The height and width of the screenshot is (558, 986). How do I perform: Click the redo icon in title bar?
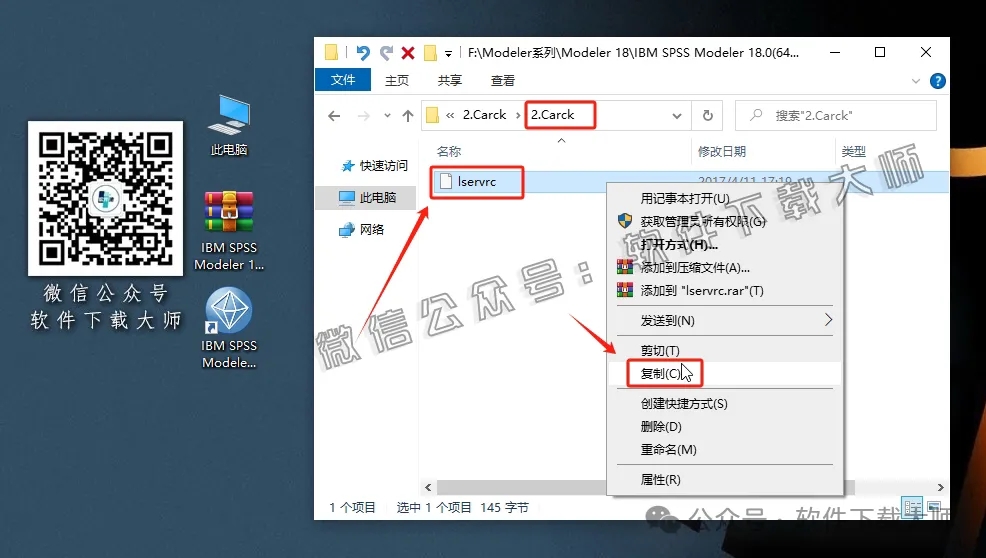[386, 53]
